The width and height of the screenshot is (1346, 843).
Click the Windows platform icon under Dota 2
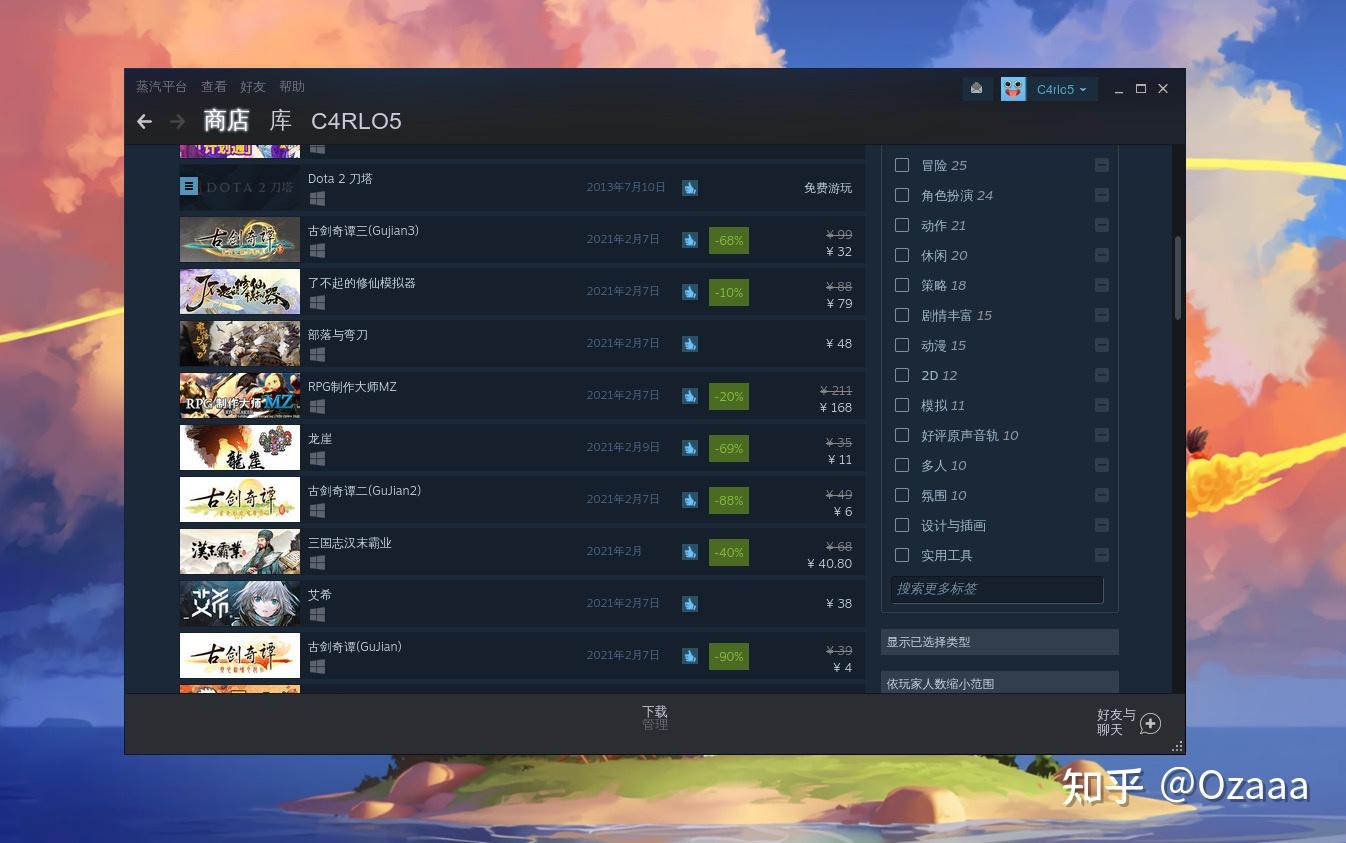[317, 198]
